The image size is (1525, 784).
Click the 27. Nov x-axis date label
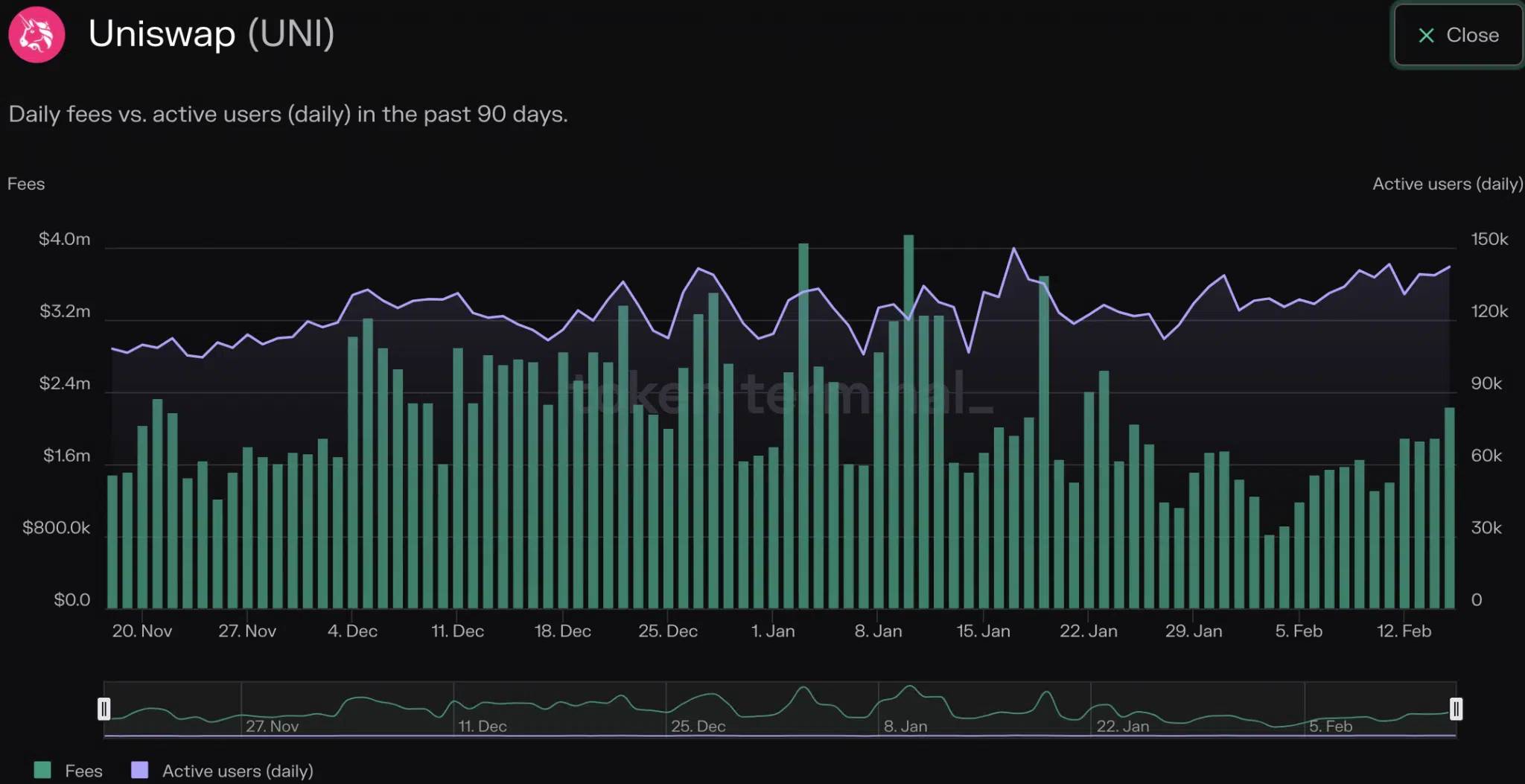(247, 631)
